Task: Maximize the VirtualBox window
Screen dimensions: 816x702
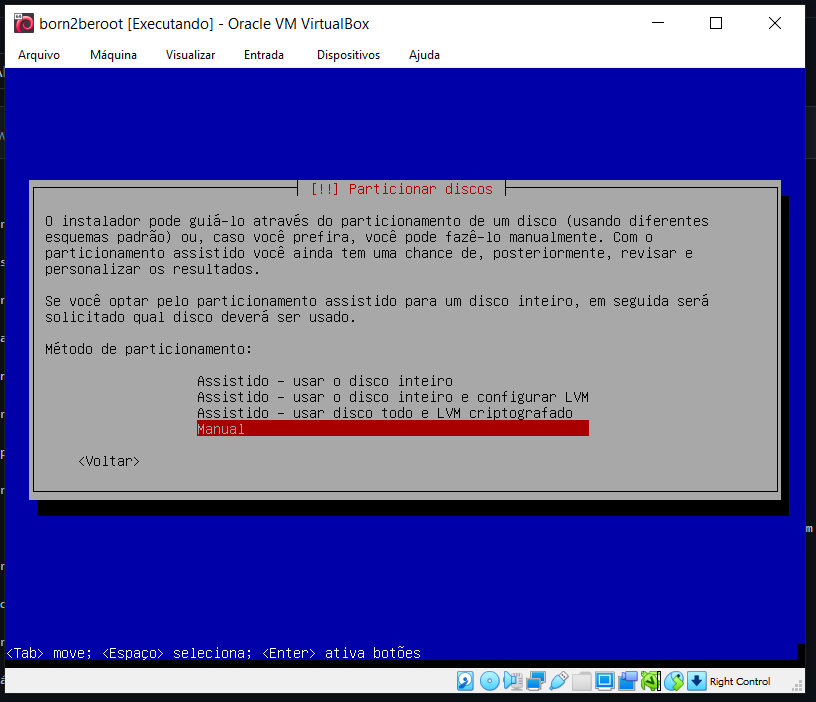Action: click(716, 23)
